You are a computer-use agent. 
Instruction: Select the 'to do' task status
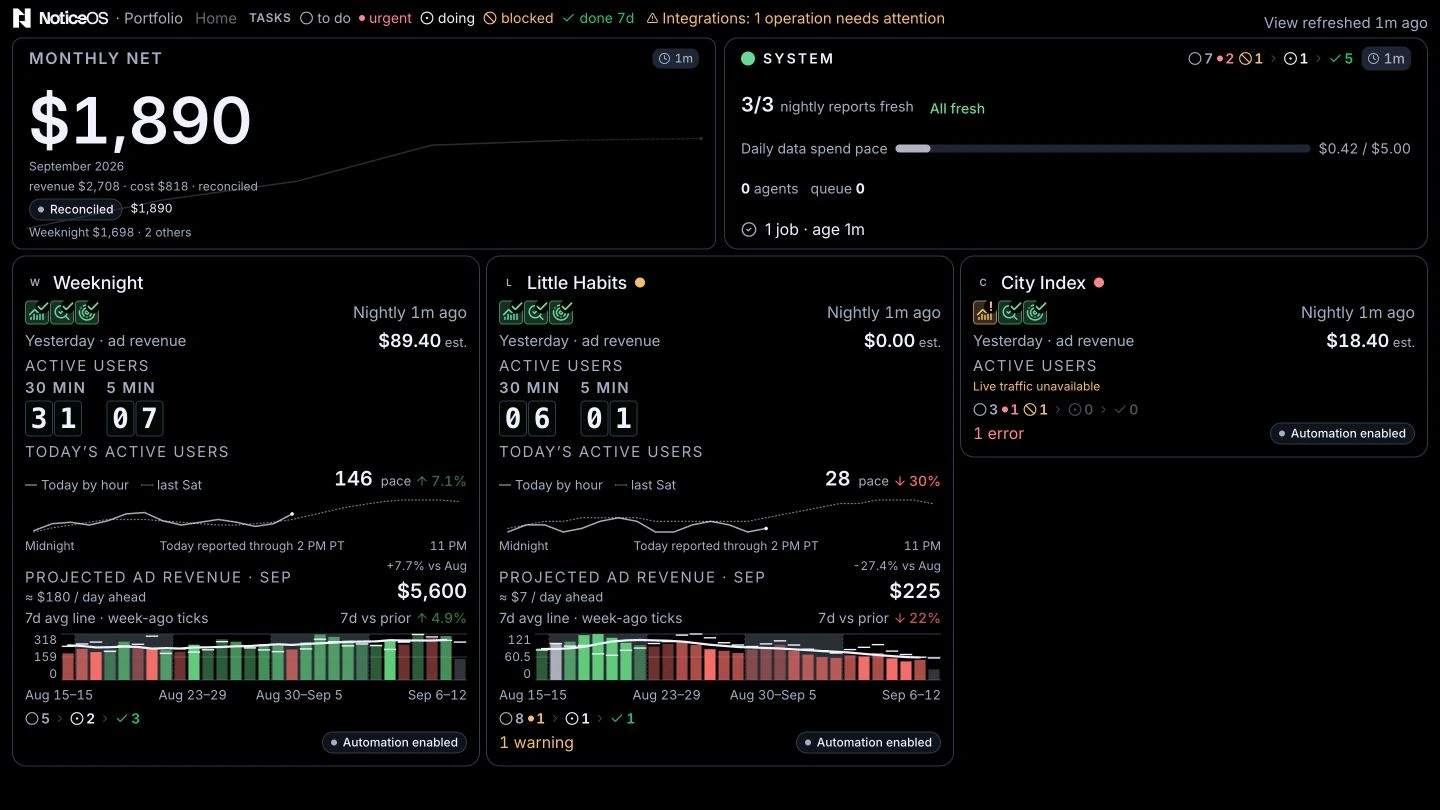tap(326, 18)
